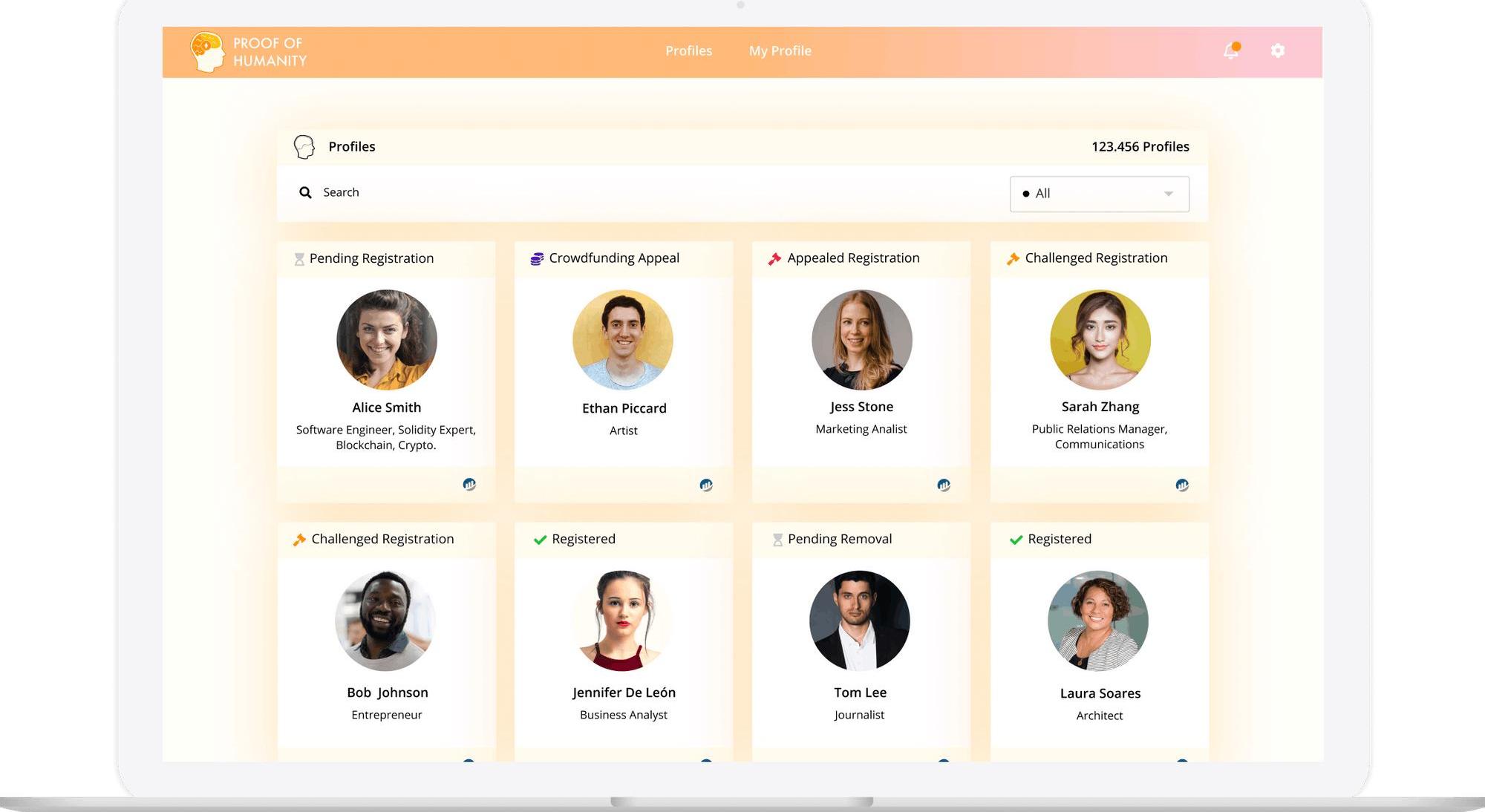Click the Appealed Registration gavel icon
The width and height of the screenshot is (1485, 812).
(774, 259)
